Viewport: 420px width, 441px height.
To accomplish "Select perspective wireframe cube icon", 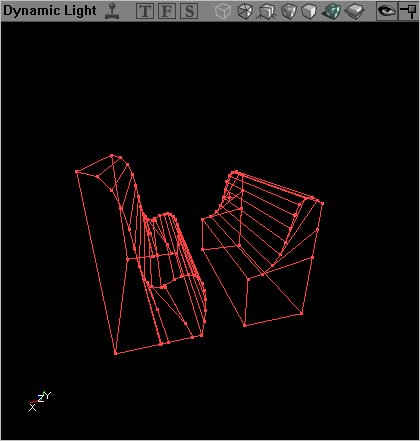I will click(x=223, y=11).
